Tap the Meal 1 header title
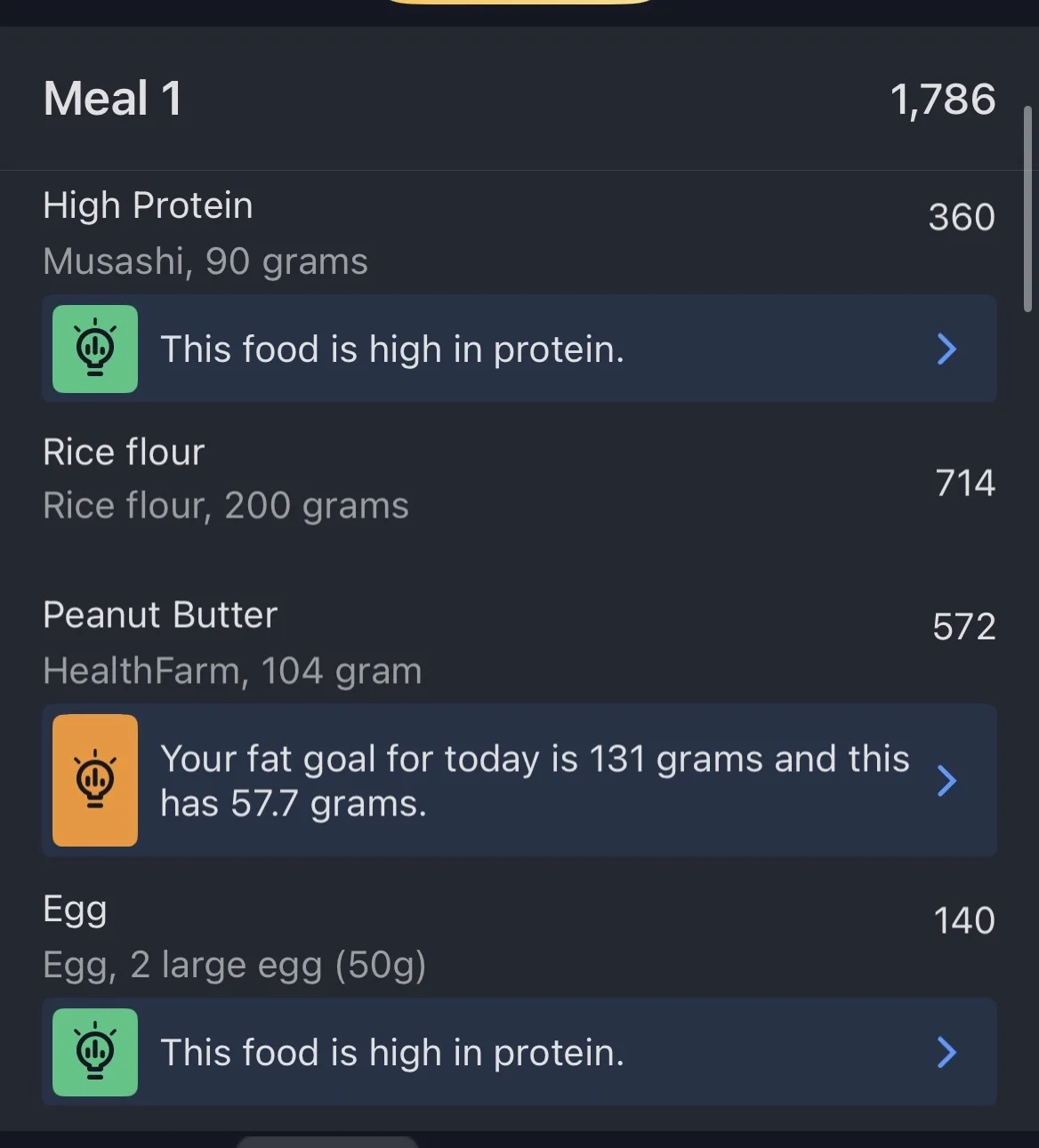This screenshot has height=1148, width=1039. coord(113,98)
